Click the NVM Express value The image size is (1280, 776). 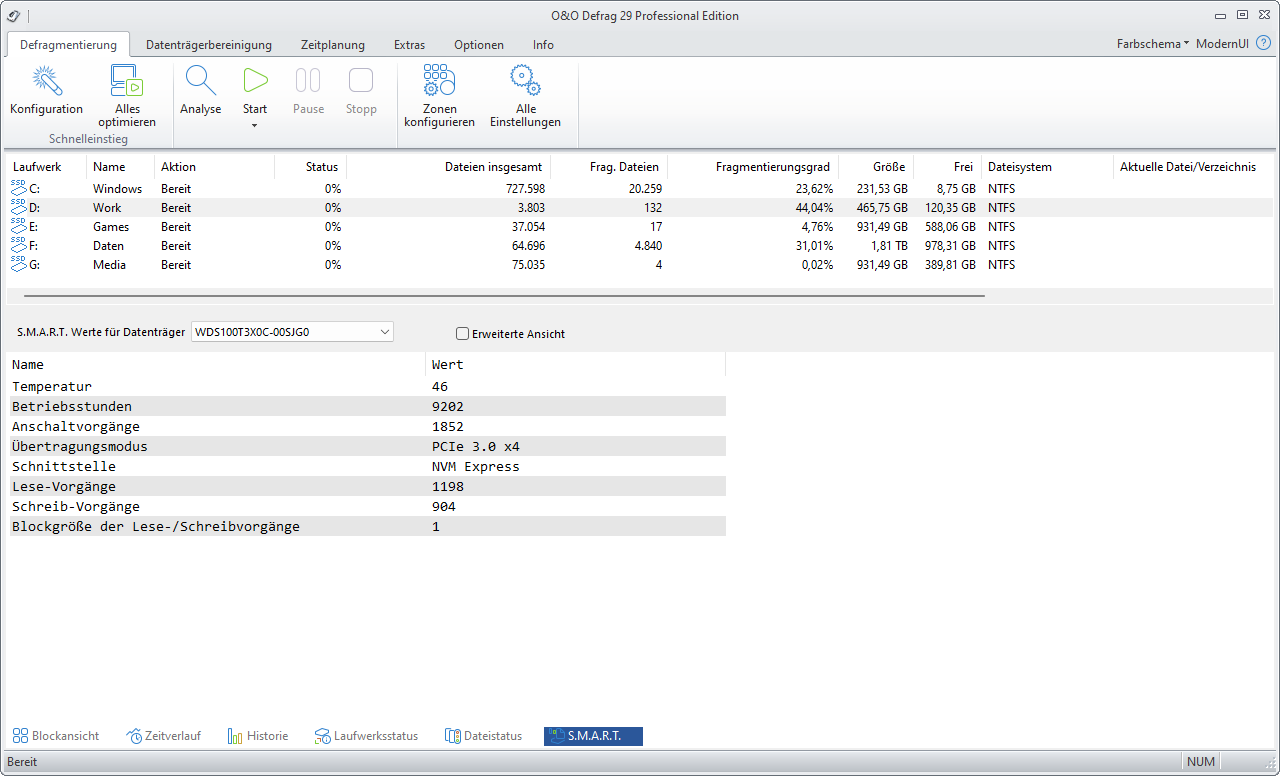476,466
